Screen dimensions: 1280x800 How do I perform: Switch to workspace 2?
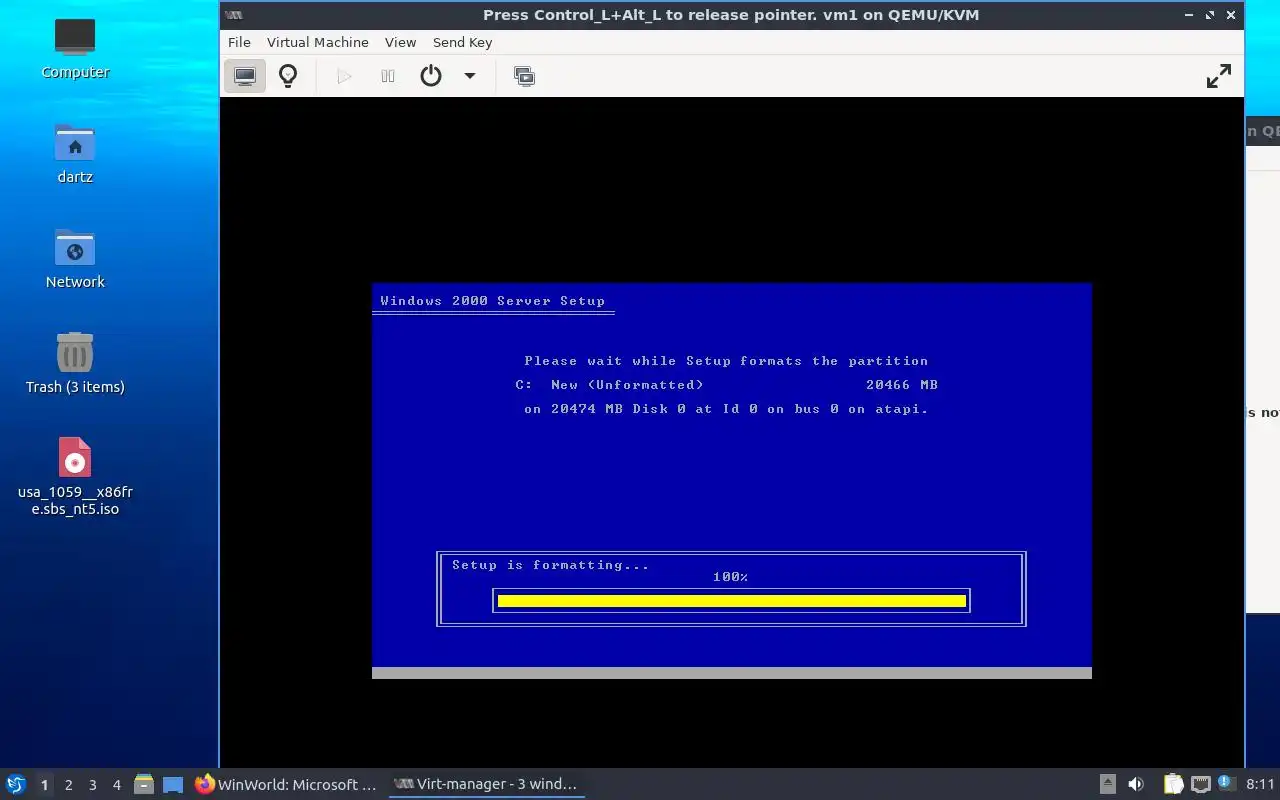pos(68,785)
